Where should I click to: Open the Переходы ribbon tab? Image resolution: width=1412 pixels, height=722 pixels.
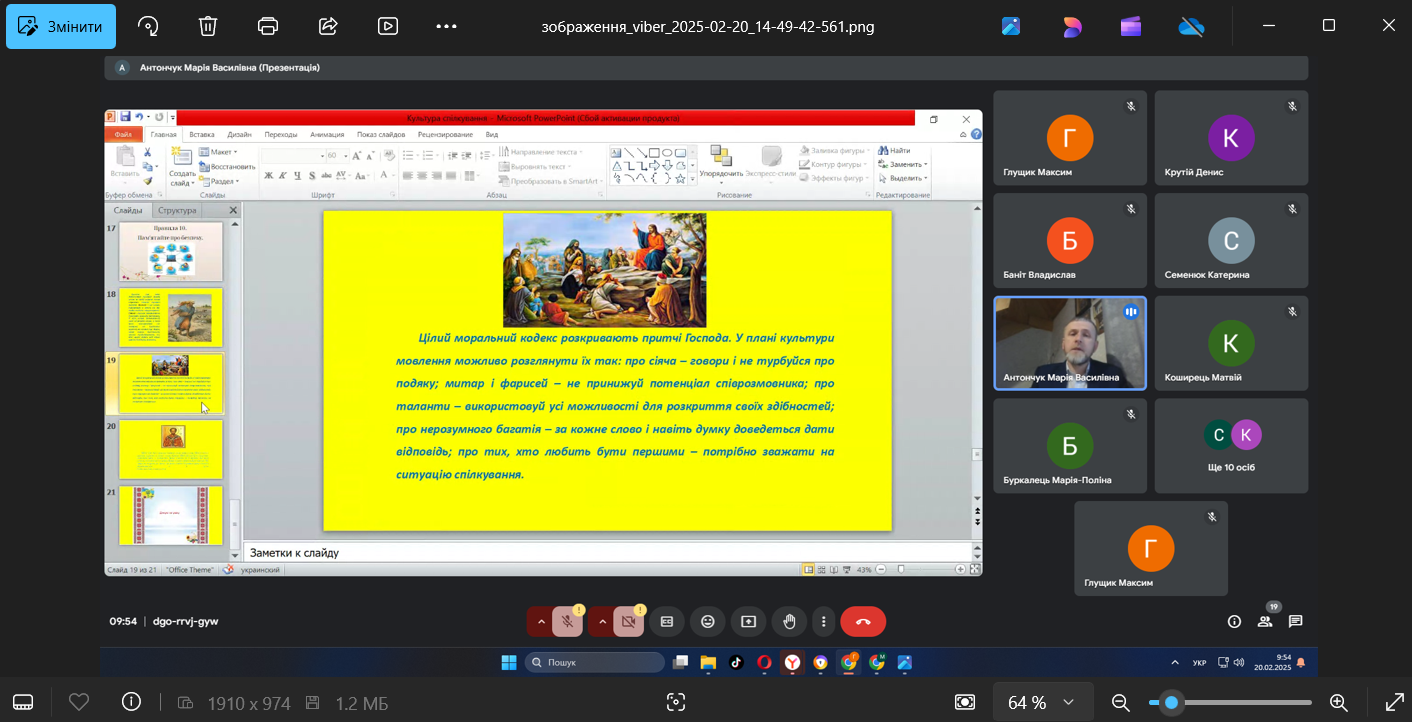pyautogui.click(x=281, y=134)
